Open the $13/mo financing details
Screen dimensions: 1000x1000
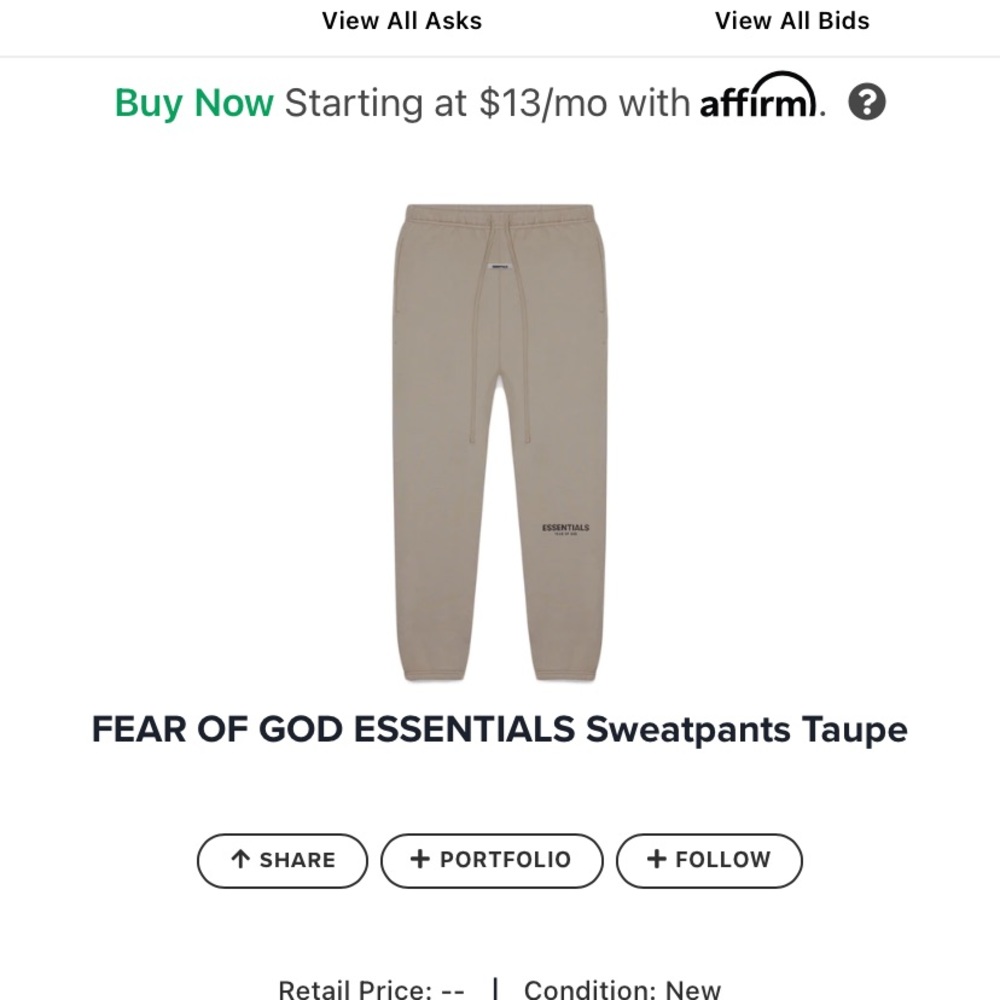coord(490,102)
